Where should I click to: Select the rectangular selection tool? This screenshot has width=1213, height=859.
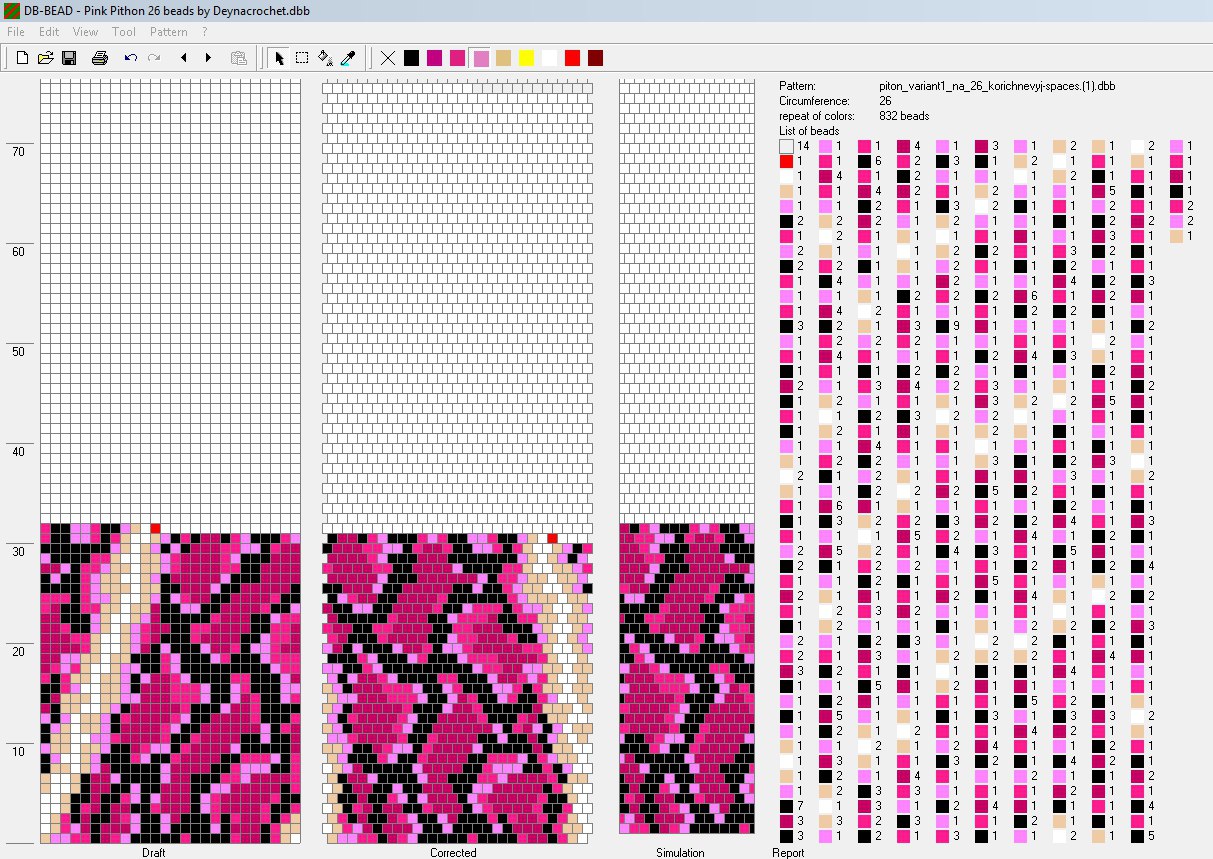click(302, 58)
